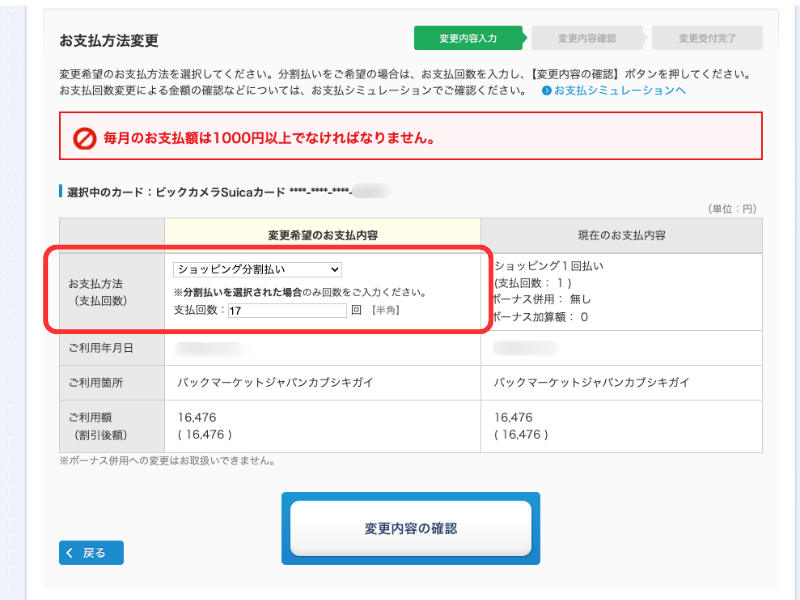Open the お支払方法 dropdown showing ショッピング分割払い
The image size is (800, 600).
pos(257,269)
